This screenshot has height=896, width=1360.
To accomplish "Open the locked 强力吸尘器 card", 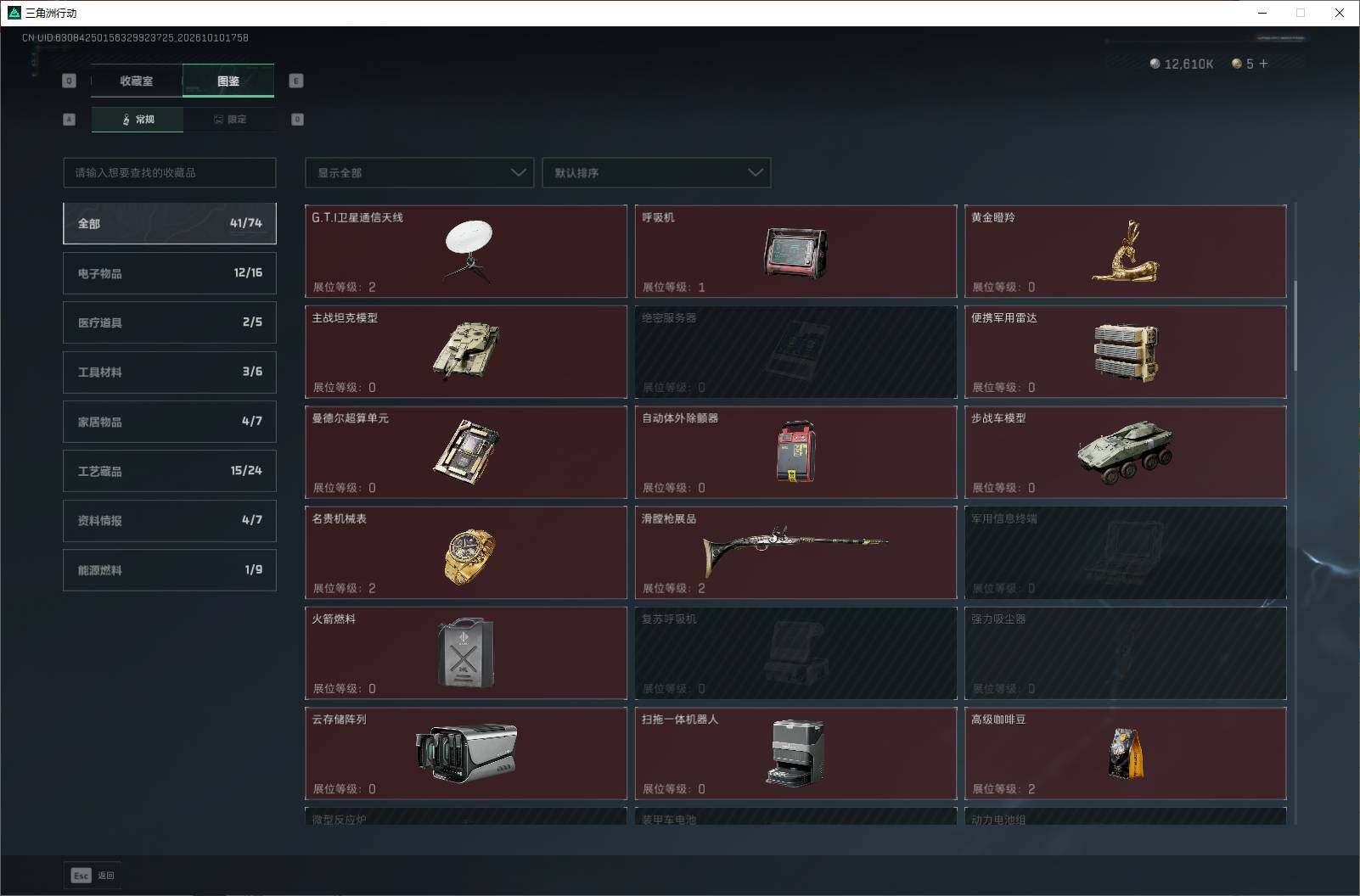I will (x=1126, y=652).
